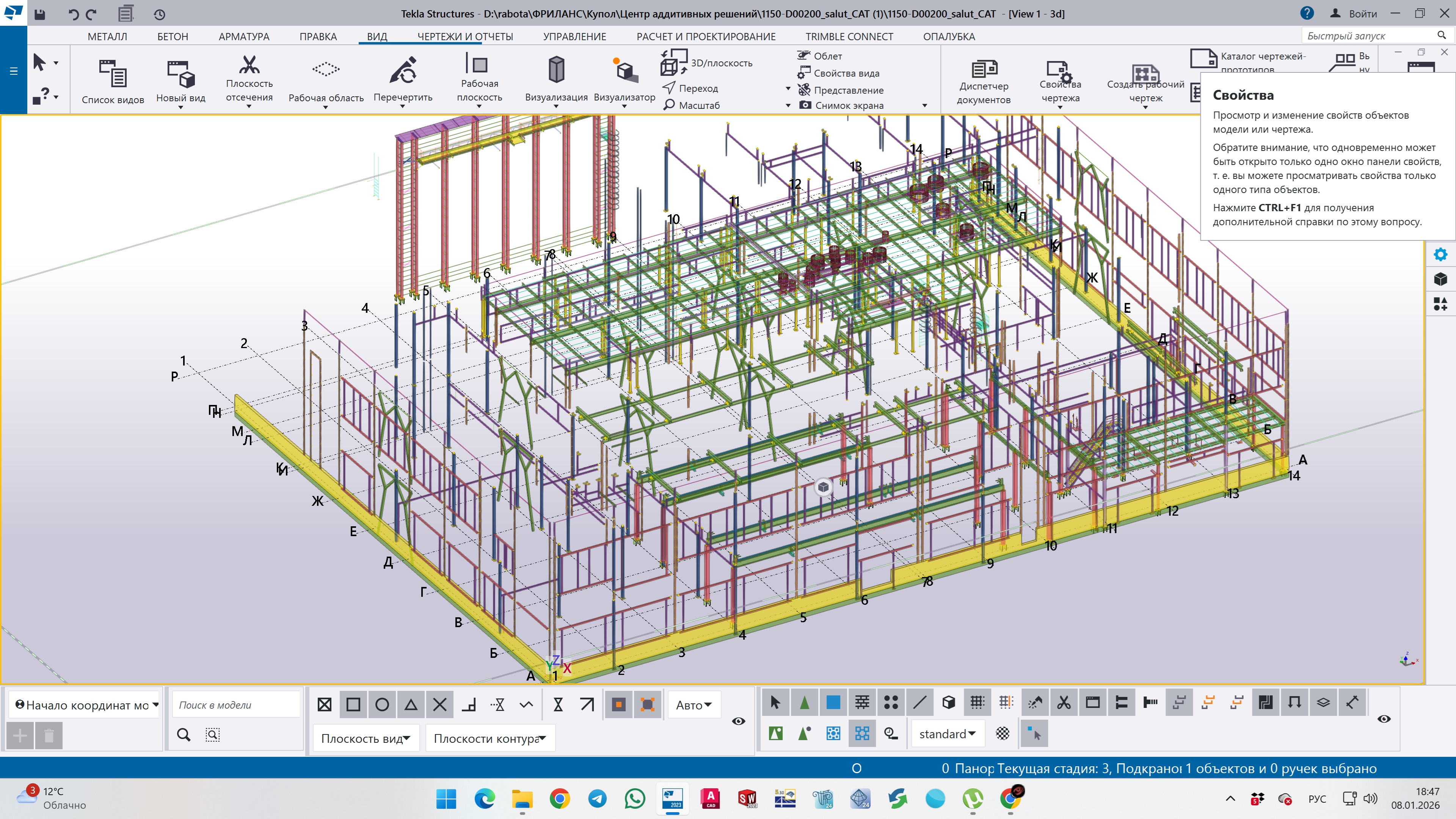Viewport: 1456px width, 819px height.
Task: Take a Снимок экрана screenshot
Action: pyautogui.click(x=842, y=105)
